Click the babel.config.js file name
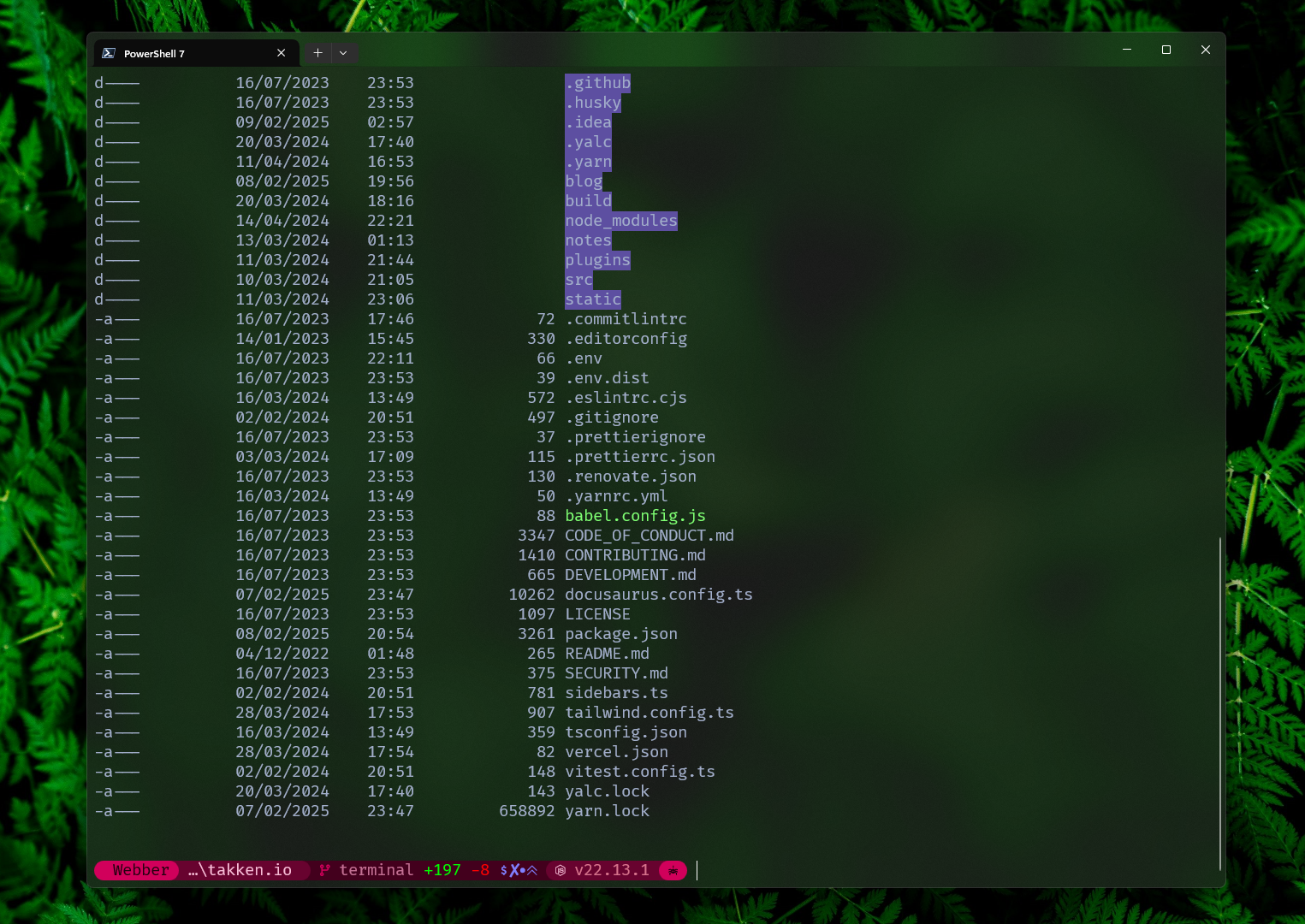 [x=634, y=515]
